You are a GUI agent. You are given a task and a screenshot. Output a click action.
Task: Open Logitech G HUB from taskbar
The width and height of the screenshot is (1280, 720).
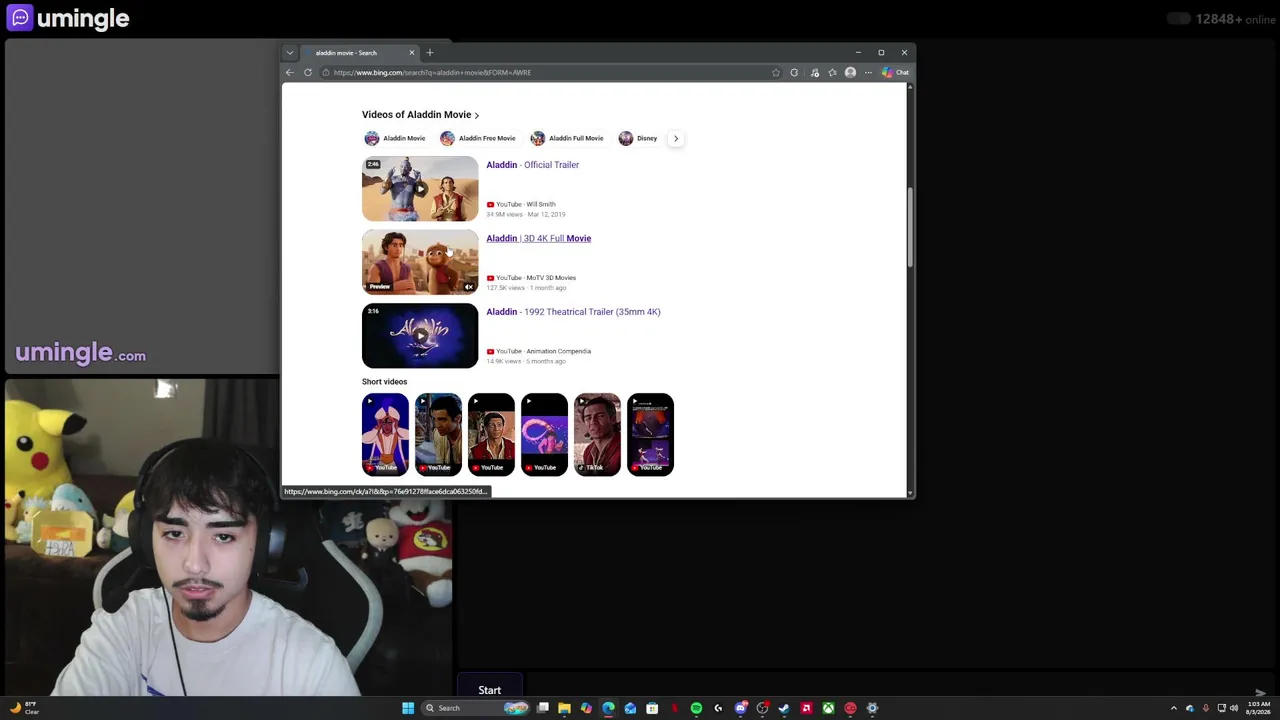(x=718, y=708)
